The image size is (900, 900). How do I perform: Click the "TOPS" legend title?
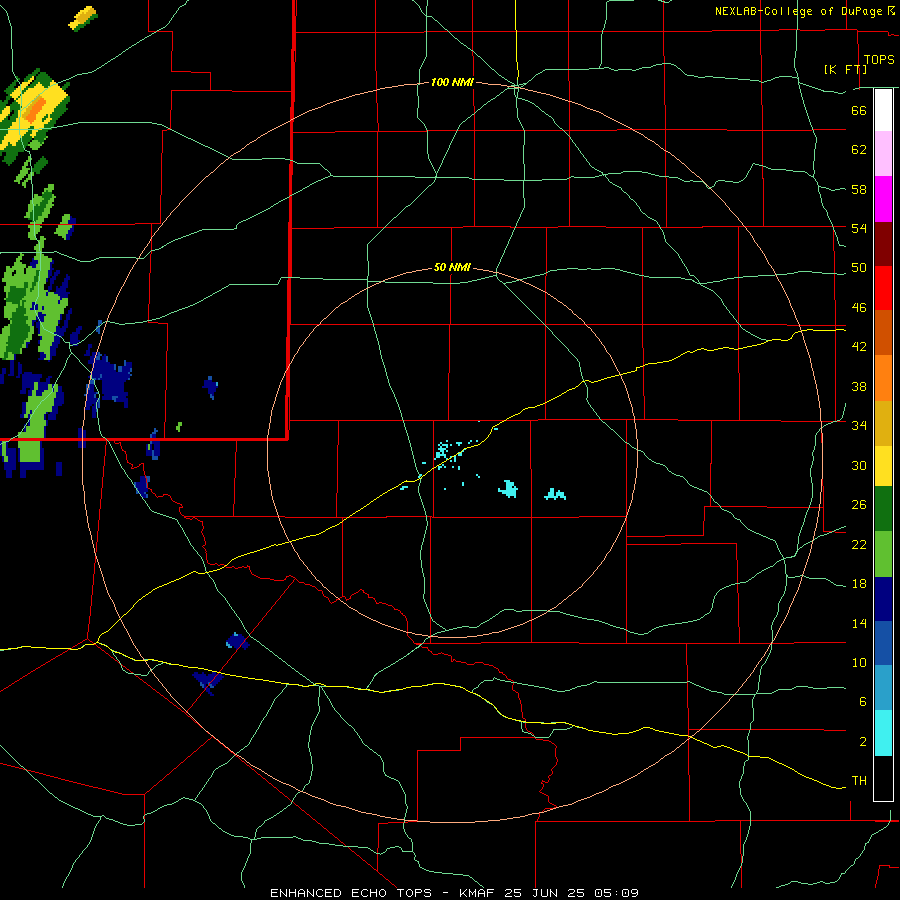[x=879, y=60]
